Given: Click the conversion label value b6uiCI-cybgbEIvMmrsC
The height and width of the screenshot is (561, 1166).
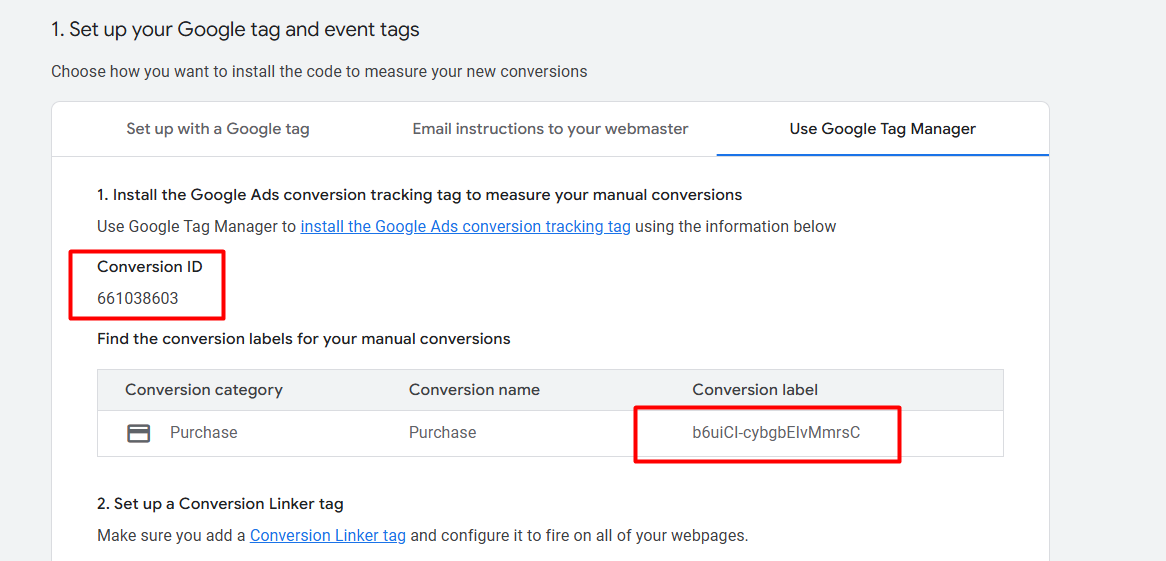Looking at the screenshot, I should click(776, 433).
